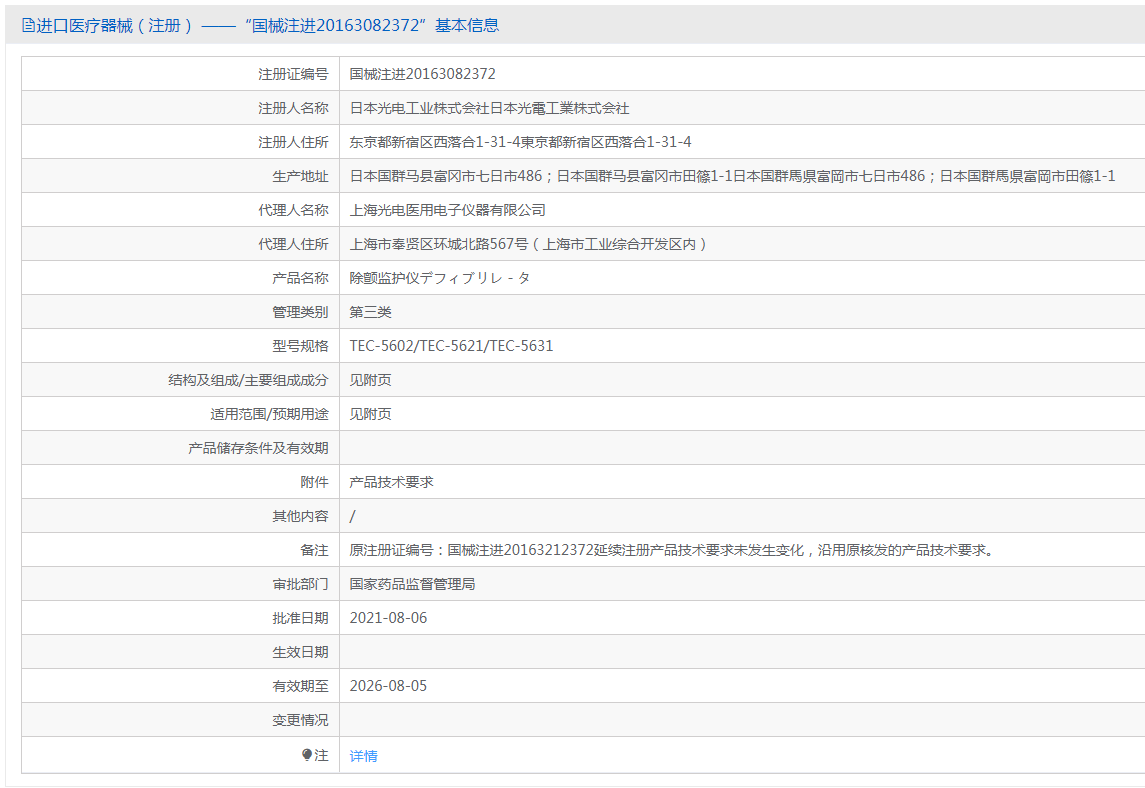
Task: Click production address 日本国群马县富冈市 value
Action: click(732, 176)
